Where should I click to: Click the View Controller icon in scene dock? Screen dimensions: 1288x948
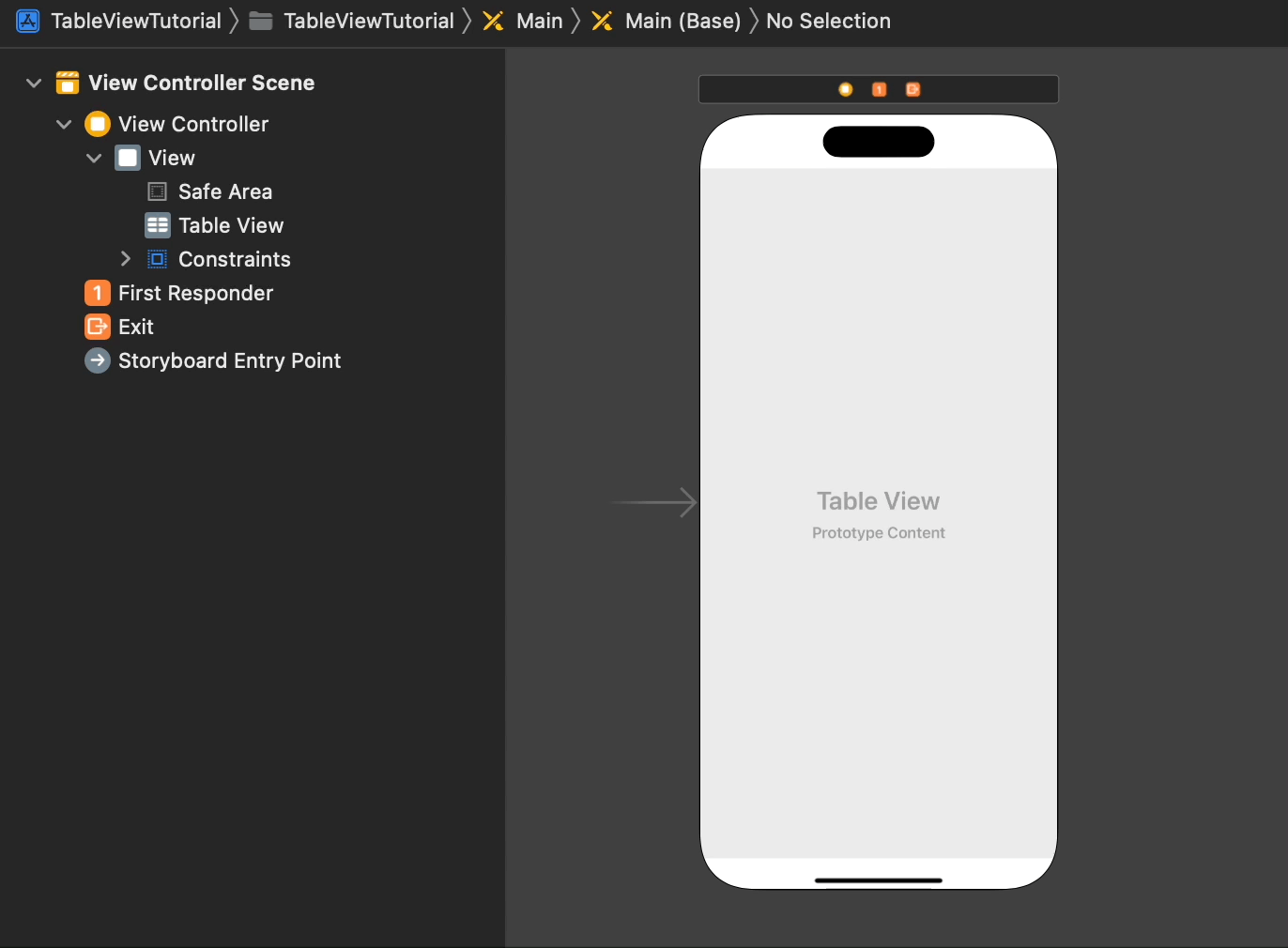[846, 89]
